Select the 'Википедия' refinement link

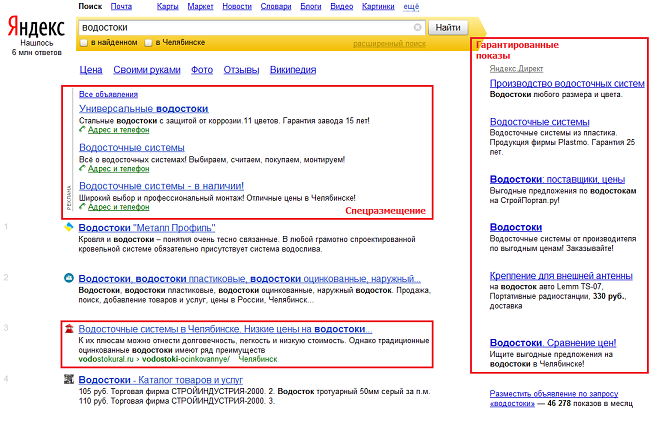pos(293,70)
